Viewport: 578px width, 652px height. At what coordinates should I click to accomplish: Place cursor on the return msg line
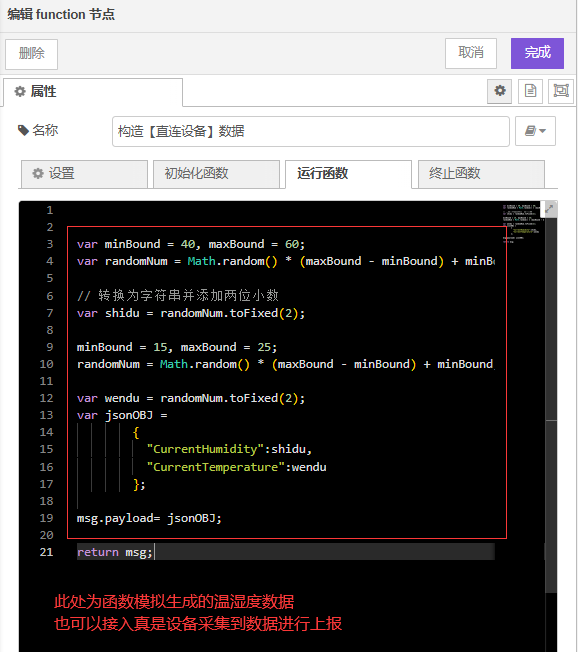tap(285, 552)
